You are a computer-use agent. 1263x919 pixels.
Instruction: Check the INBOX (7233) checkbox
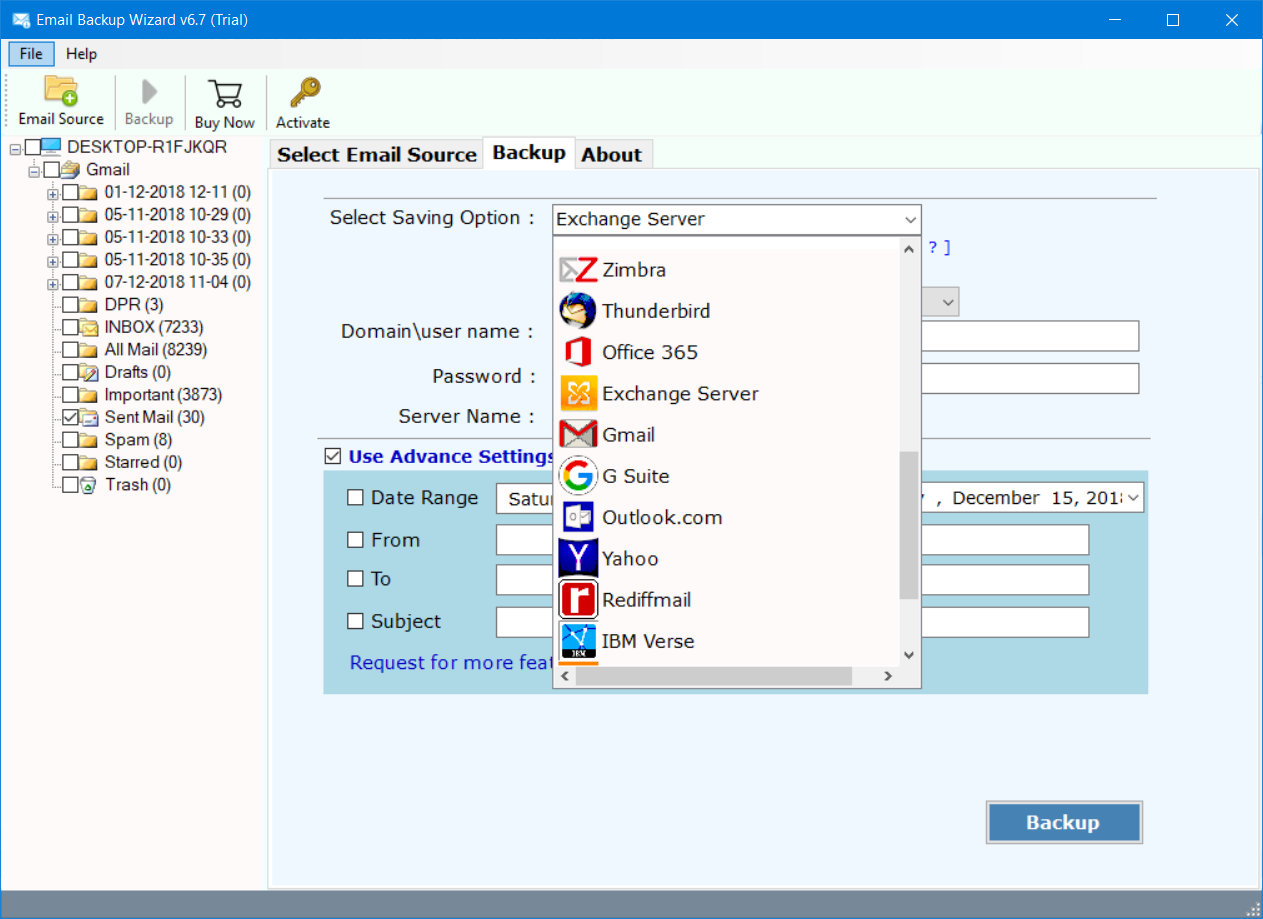[x=70, y=327]
